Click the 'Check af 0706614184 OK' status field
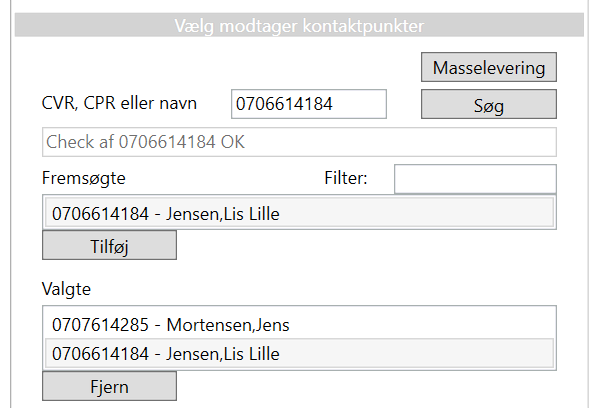This screenshot has width=592, height=408. (299, 142)
